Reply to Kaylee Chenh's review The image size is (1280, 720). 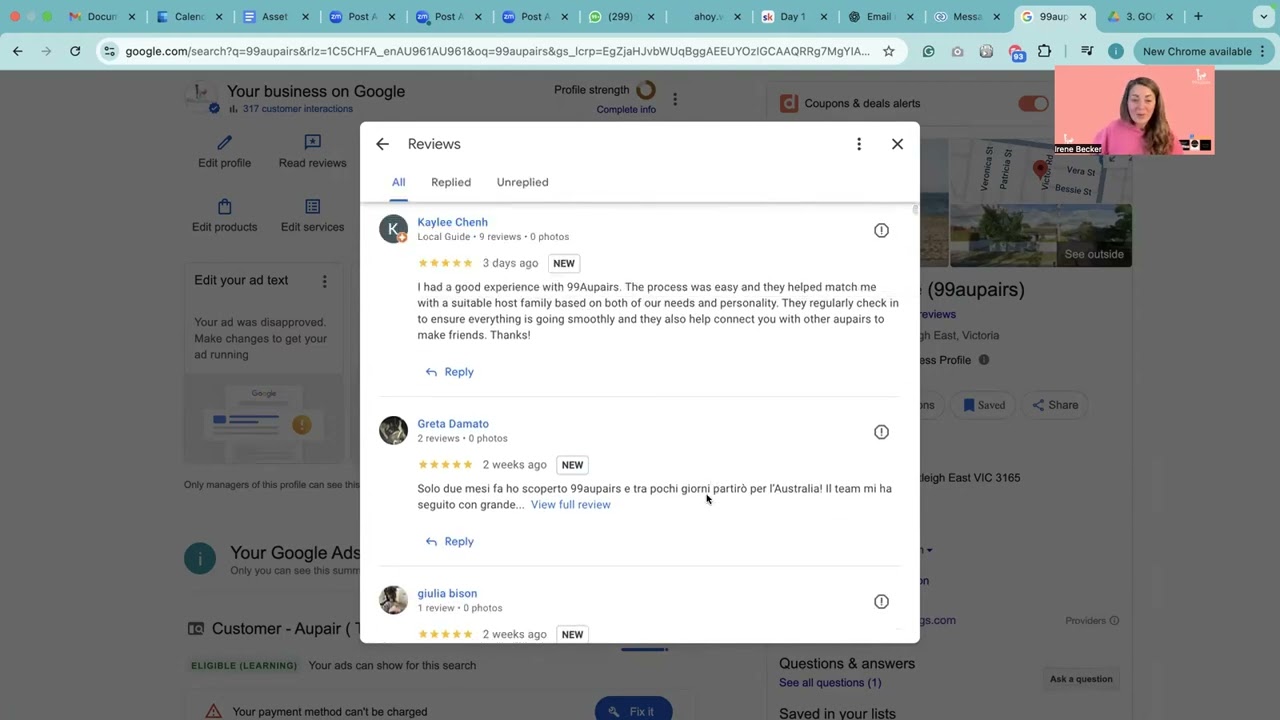(449, 372)
